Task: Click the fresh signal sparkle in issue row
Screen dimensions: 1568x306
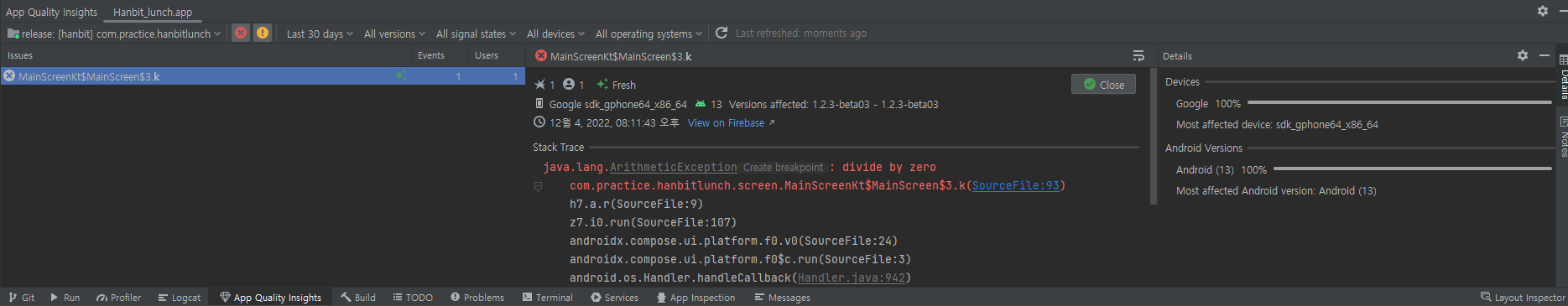Action: 401,76
